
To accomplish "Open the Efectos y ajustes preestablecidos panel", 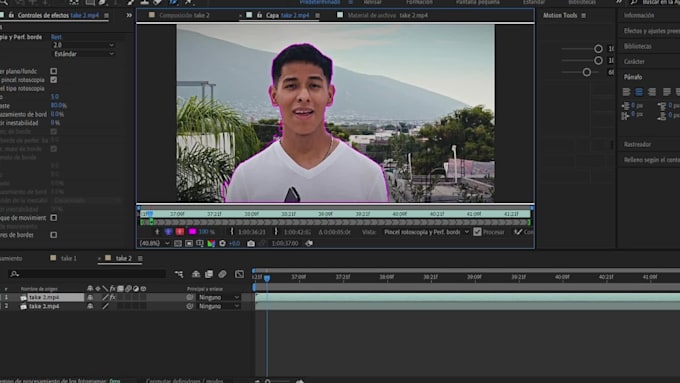I will pos(651,31).
